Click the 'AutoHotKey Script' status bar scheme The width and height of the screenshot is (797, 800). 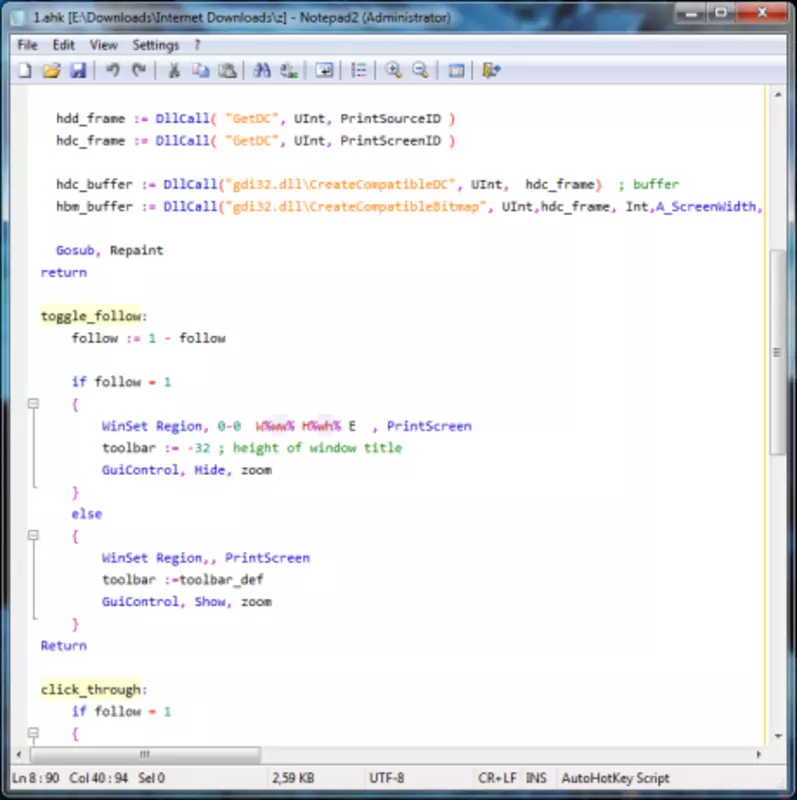coord(615,778)
